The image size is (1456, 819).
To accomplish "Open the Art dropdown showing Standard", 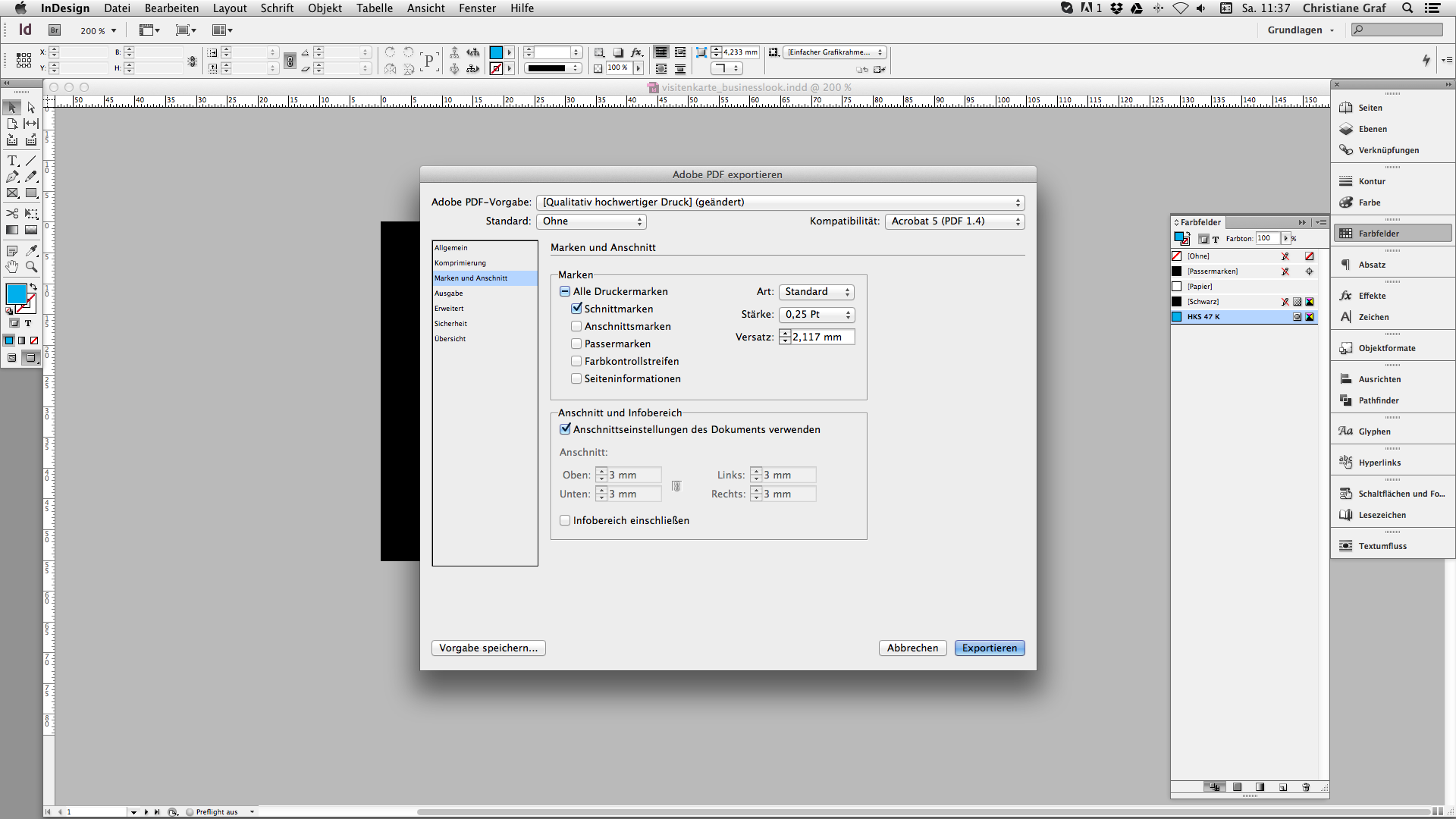I will click(x=816, y=292).
